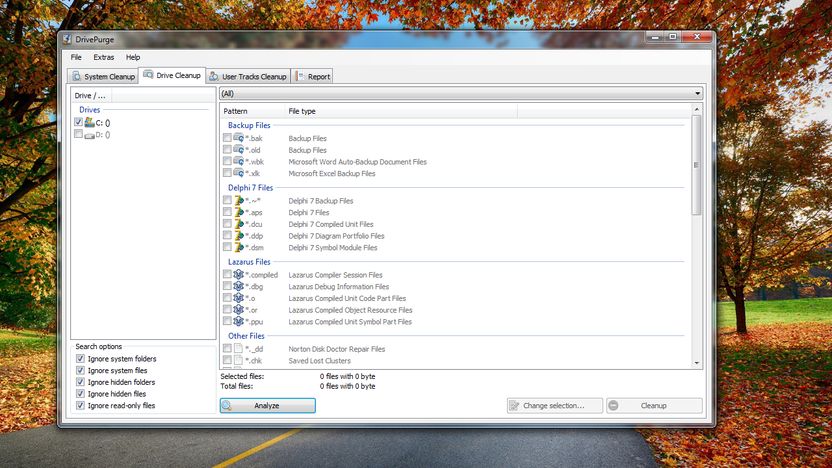Image resolution: width=832 pixels, height=468 pixels.
Task: Click the file list scrollbar thumb
Action: (697, 165)
